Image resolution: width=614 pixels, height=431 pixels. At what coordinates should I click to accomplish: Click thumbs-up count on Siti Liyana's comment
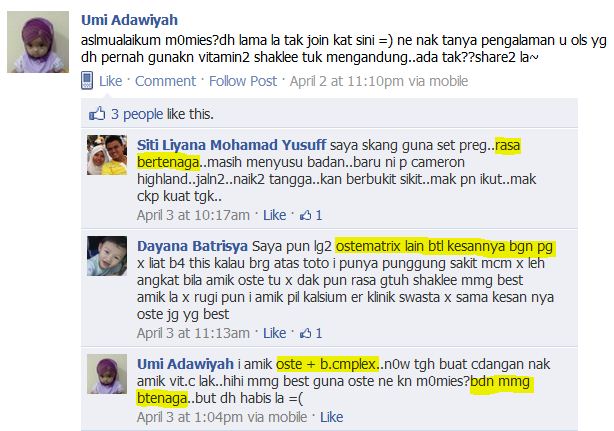311,215
